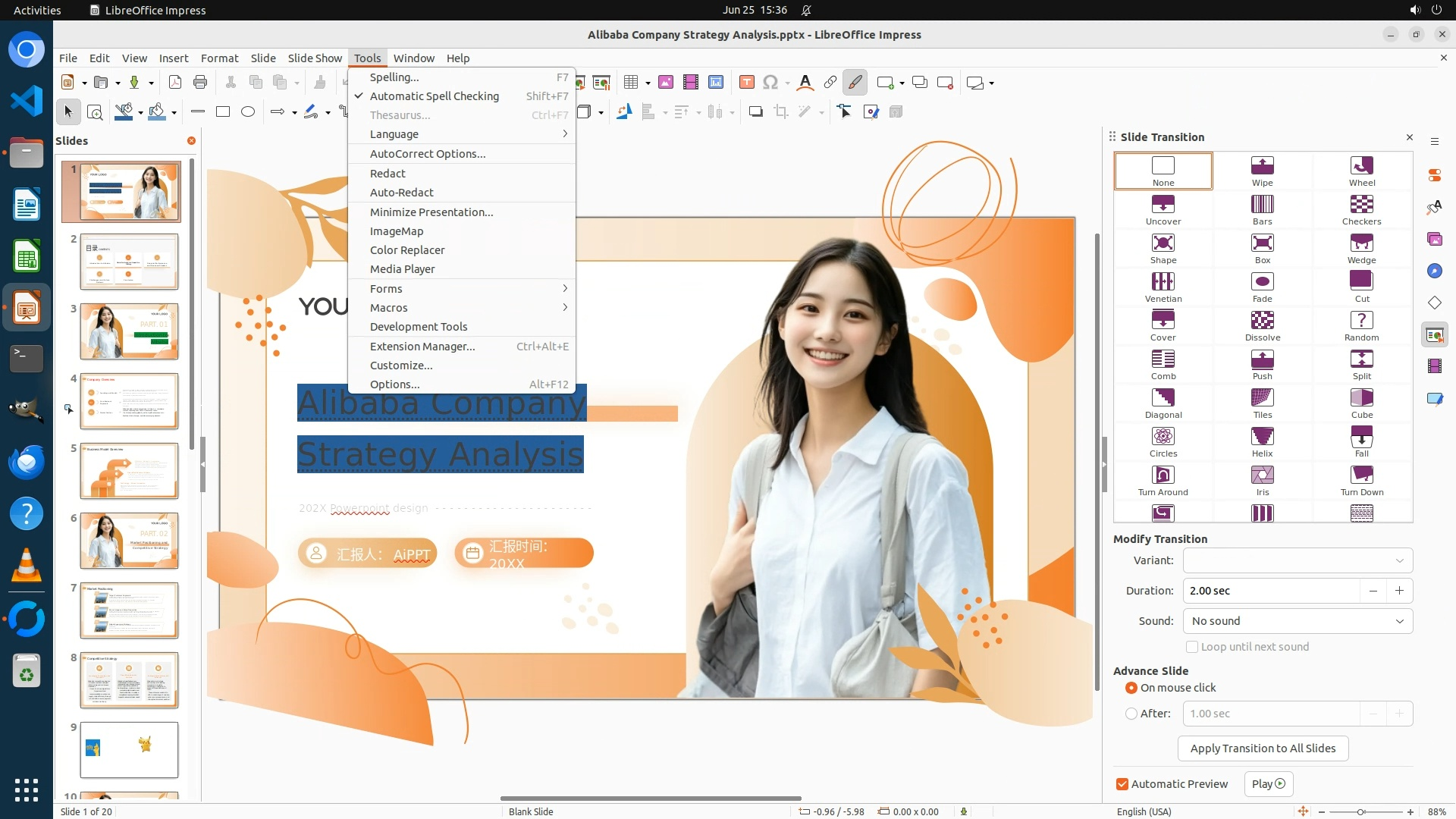Click the ellipse shape tool
Image resolution: width=1456 pixels, height=819 pixels.
(248, 112)
